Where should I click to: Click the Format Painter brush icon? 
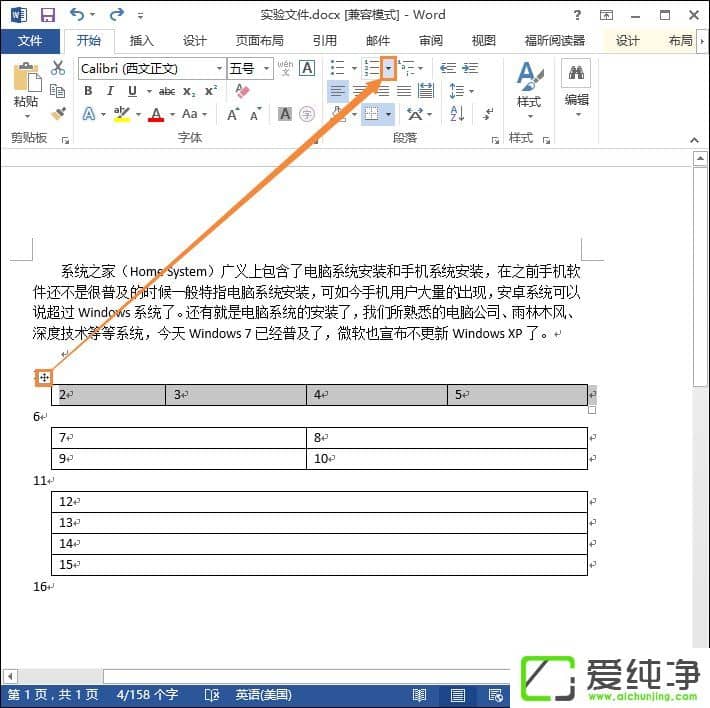point(58,114)
